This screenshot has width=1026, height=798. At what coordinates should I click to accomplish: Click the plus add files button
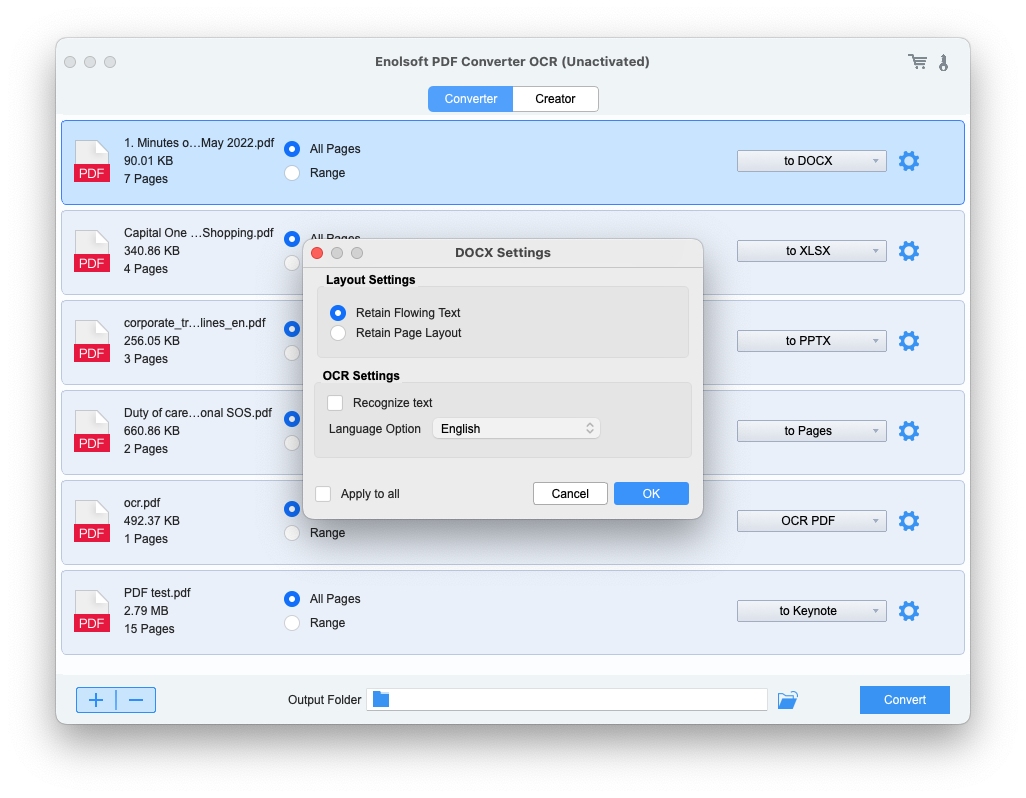(x=96, y=700)
